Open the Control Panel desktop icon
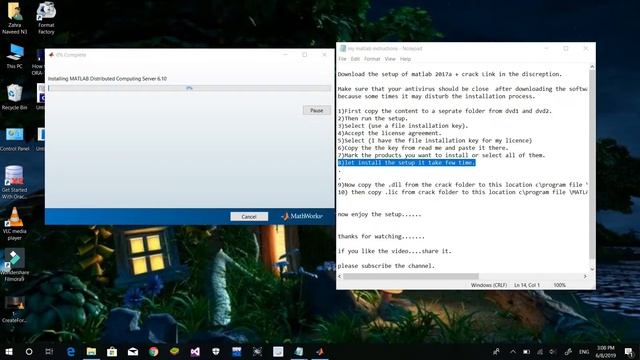The image size is (640, 360). tap(15, 140)
